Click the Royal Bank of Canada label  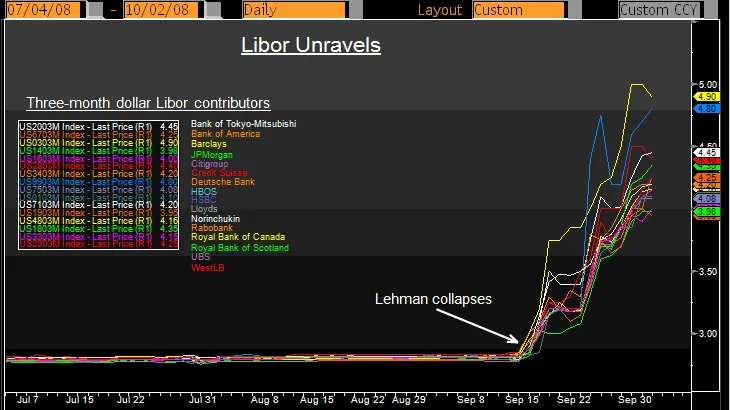pos(238,237)
